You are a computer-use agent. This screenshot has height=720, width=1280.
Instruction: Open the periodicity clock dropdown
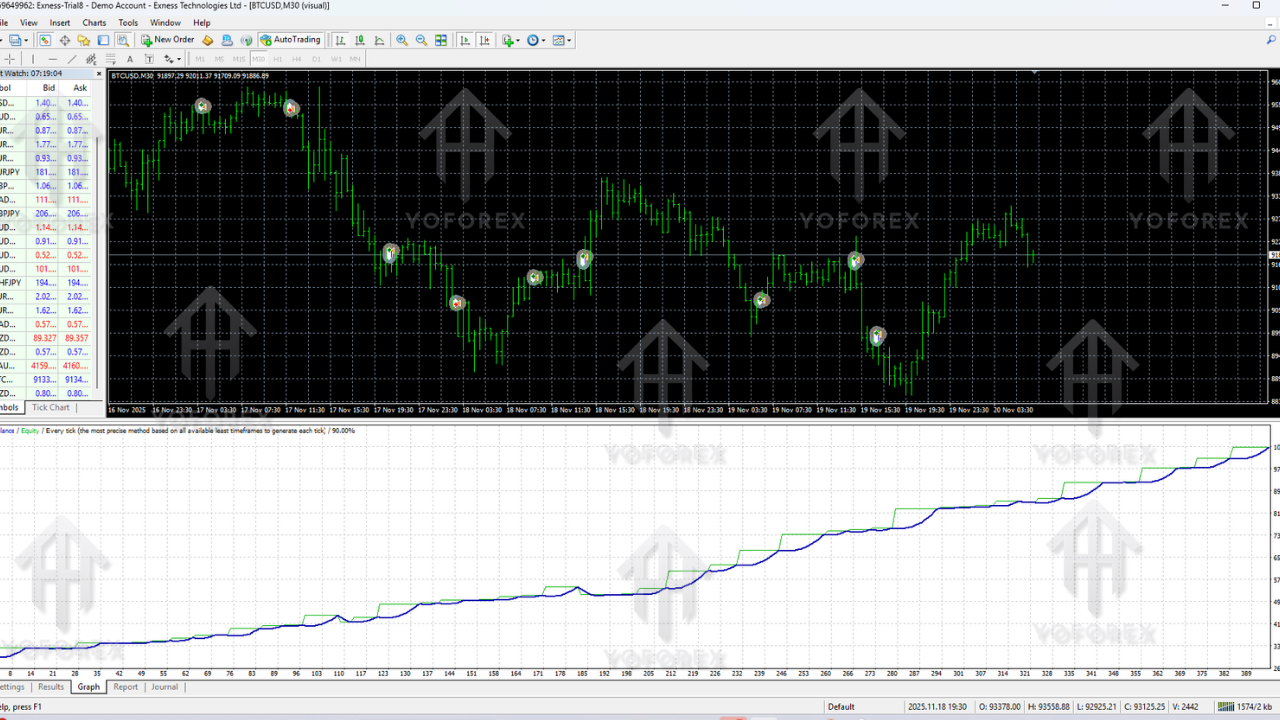[536, 40]
